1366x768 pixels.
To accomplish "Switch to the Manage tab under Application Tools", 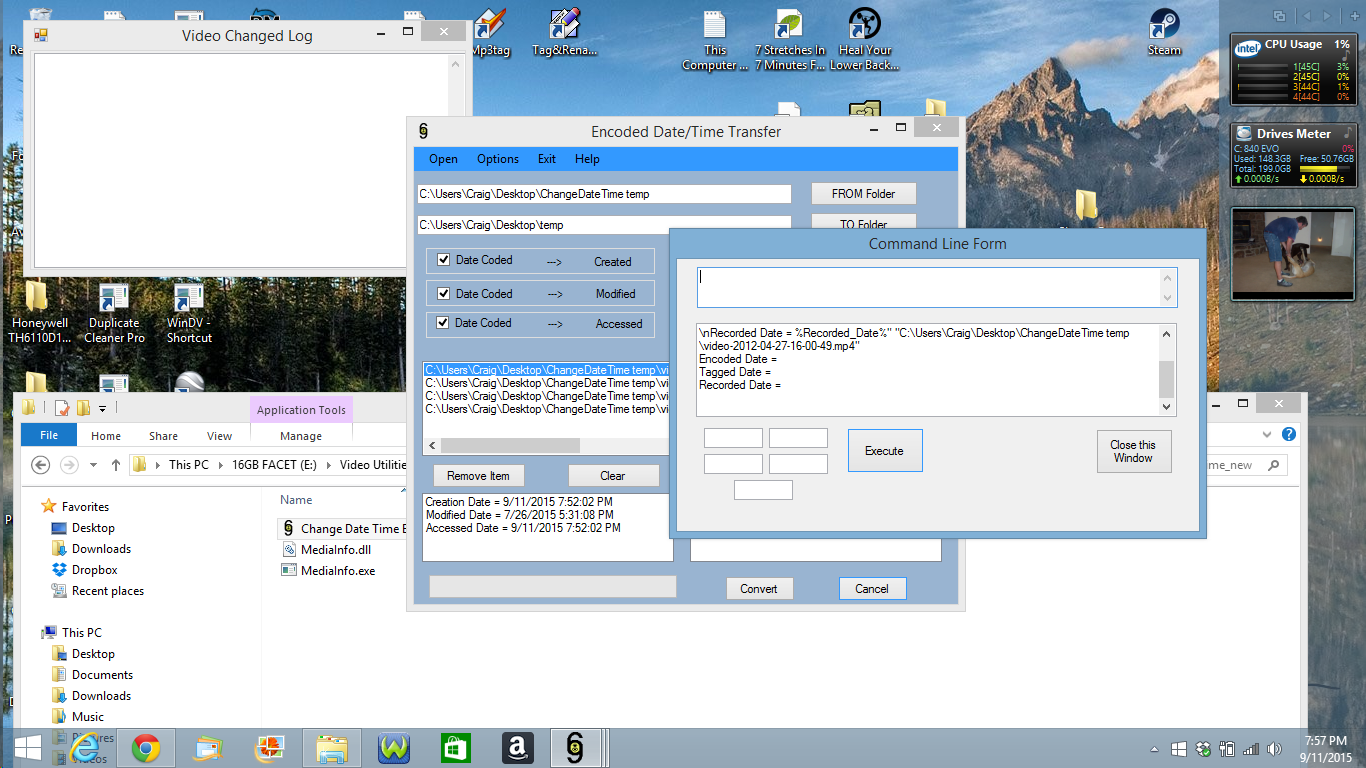I will tap(301, 436).
